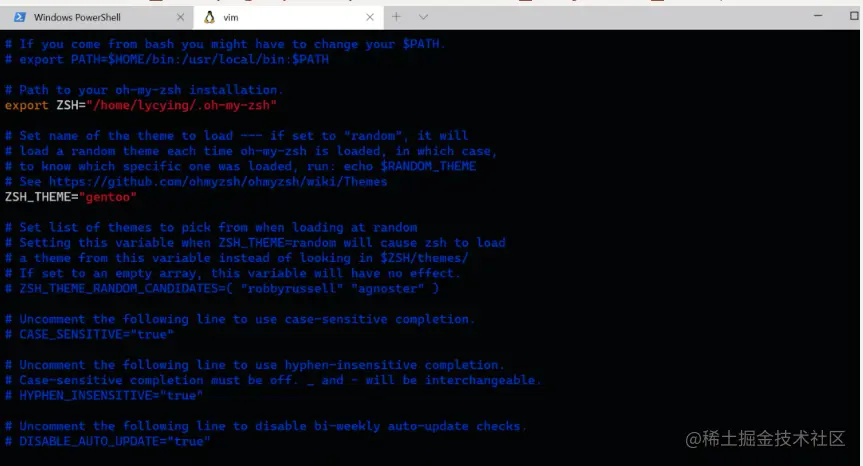Viewport: 863px width, 466px height.
Task: Click the '# CASE_SENSITIVE="true"' line
Action: [89, 335]
